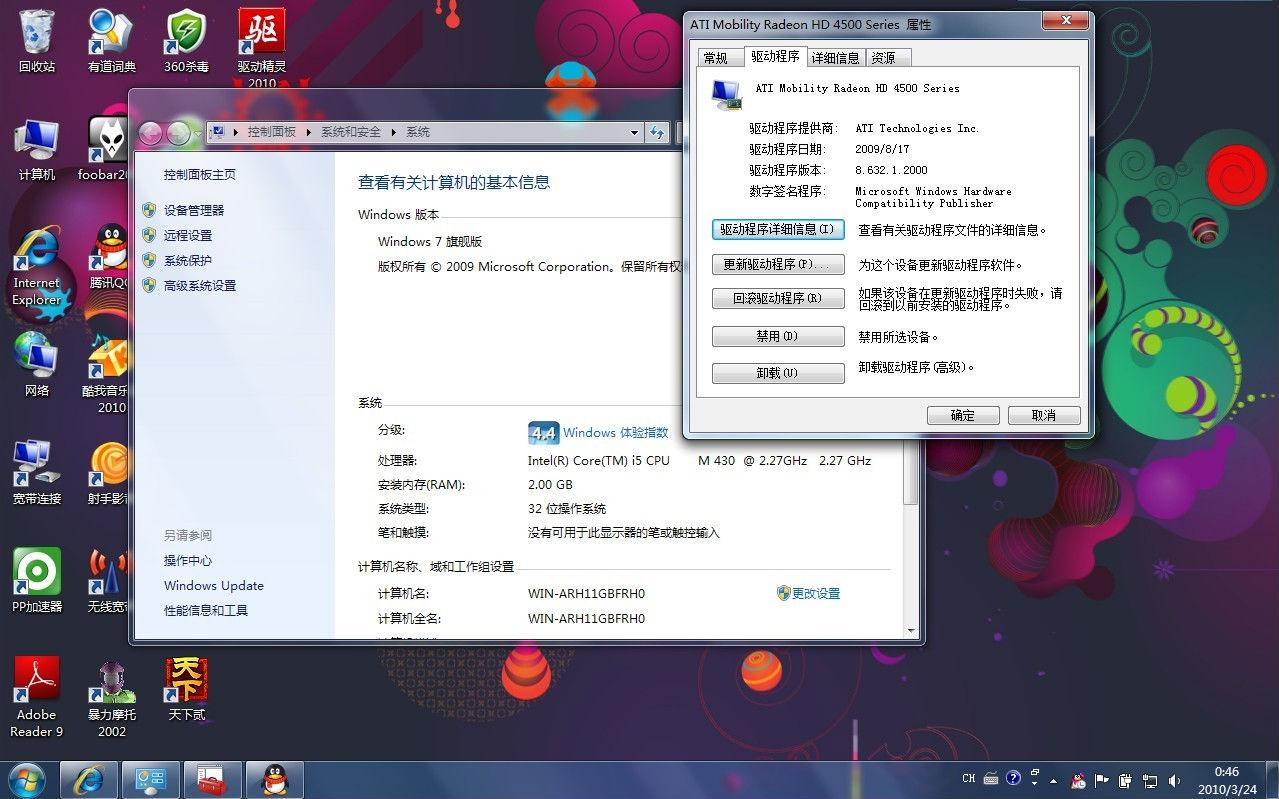Open the 计算机 desktop icon
This screenshot has height=799, width=1279.
click(37, 150)
